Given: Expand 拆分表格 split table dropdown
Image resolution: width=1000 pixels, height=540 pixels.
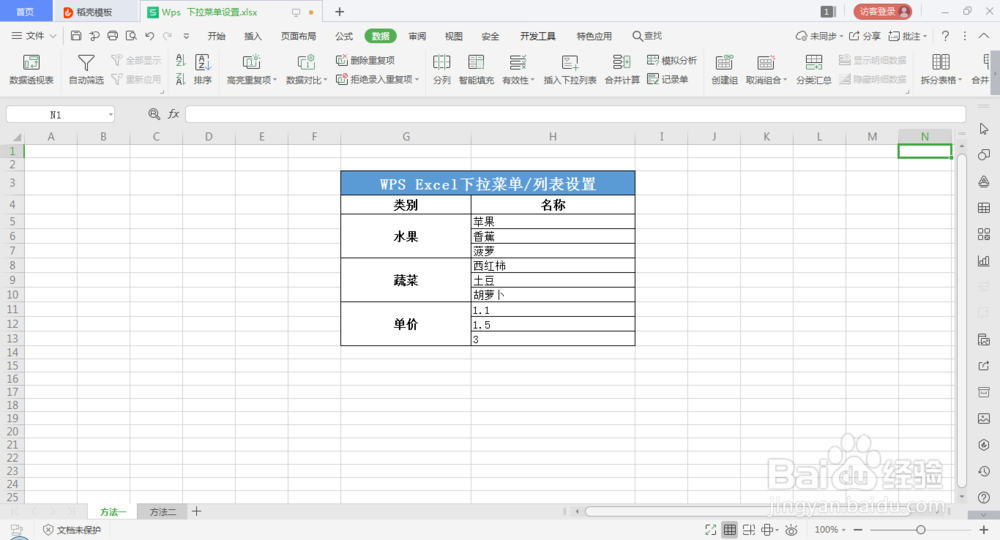Looking at the screenshot, I should tap(960, 80).
